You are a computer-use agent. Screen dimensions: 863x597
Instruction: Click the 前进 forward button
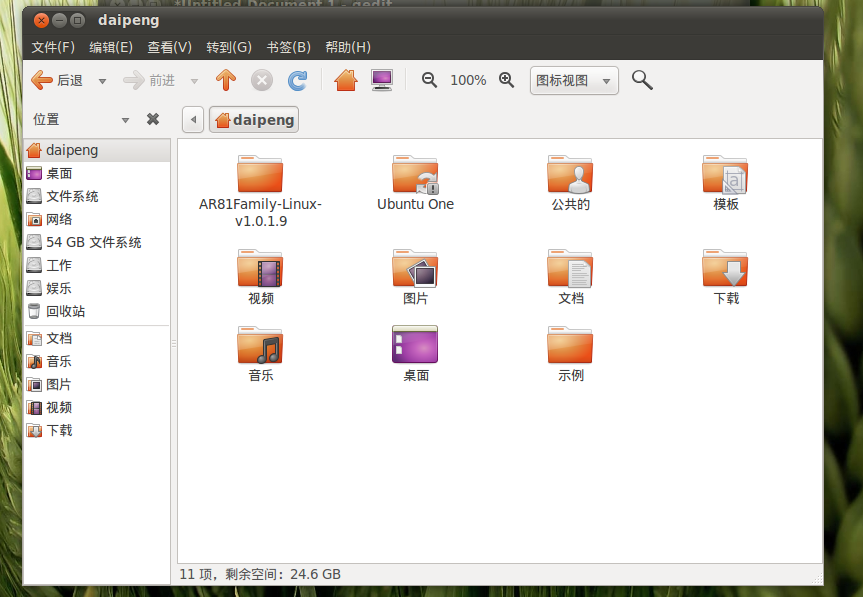click(x=149, y=80)
